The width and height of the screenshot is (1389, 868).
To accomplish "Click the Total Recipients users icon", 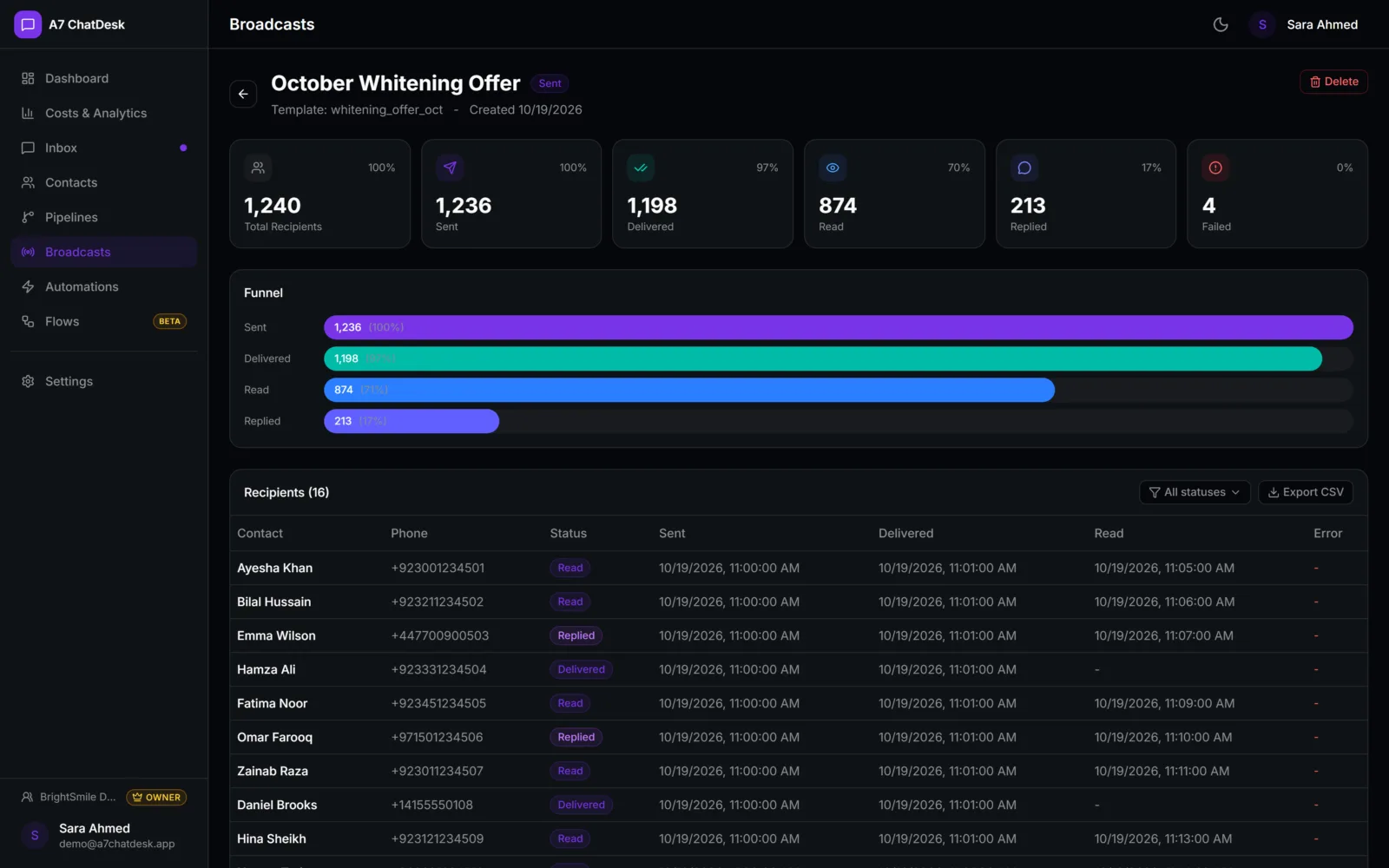I will click(258, 168).
